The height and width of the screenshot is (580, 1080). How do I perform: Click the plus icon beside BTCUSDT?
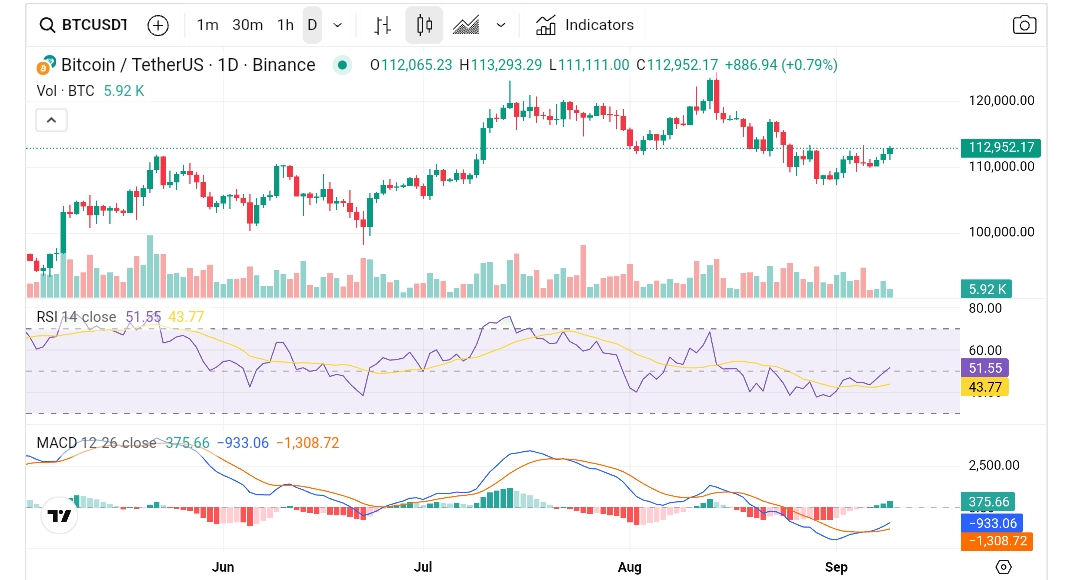(158, 25)
